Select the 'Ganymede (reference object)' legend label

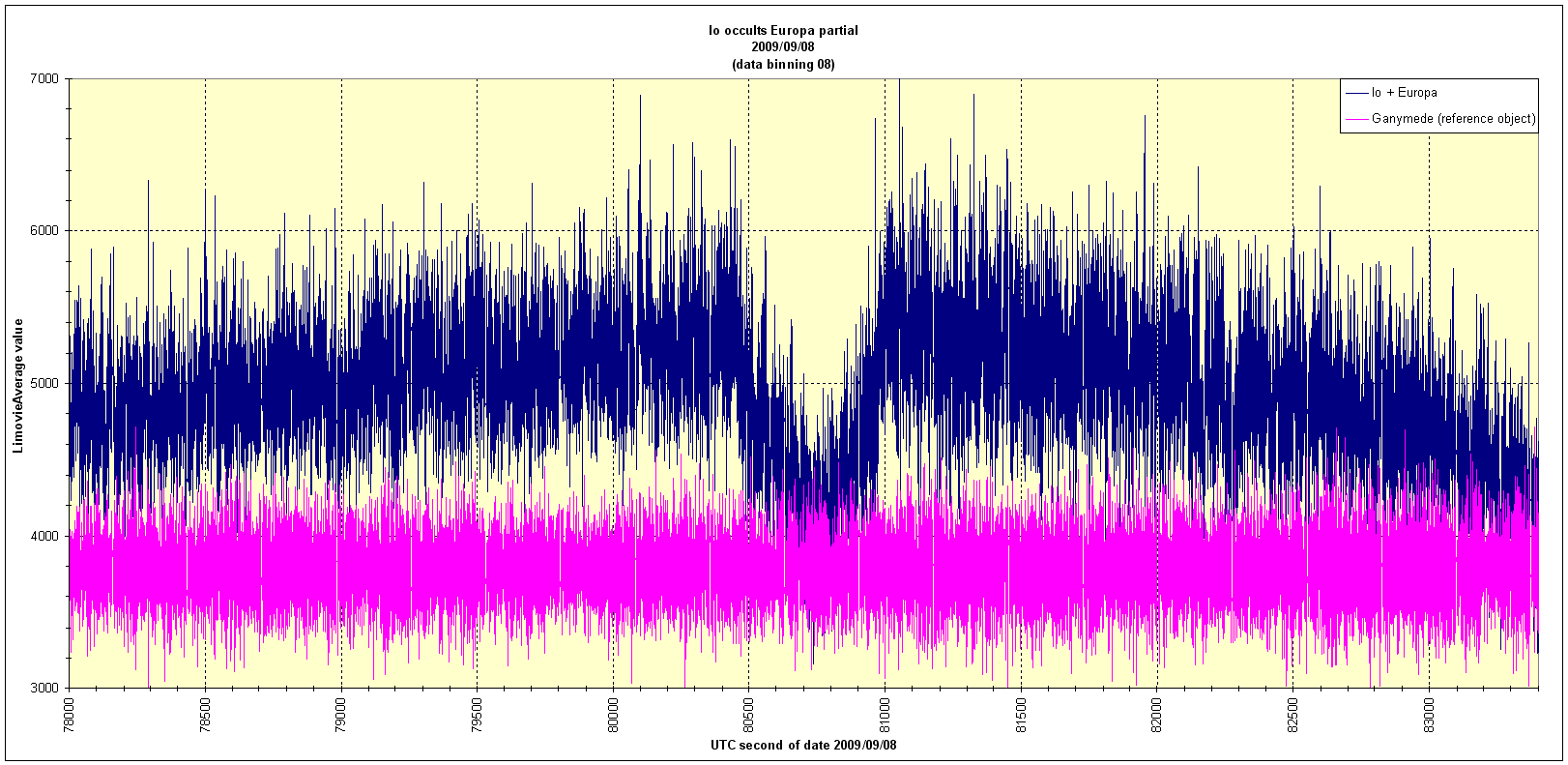point(1453,119)
